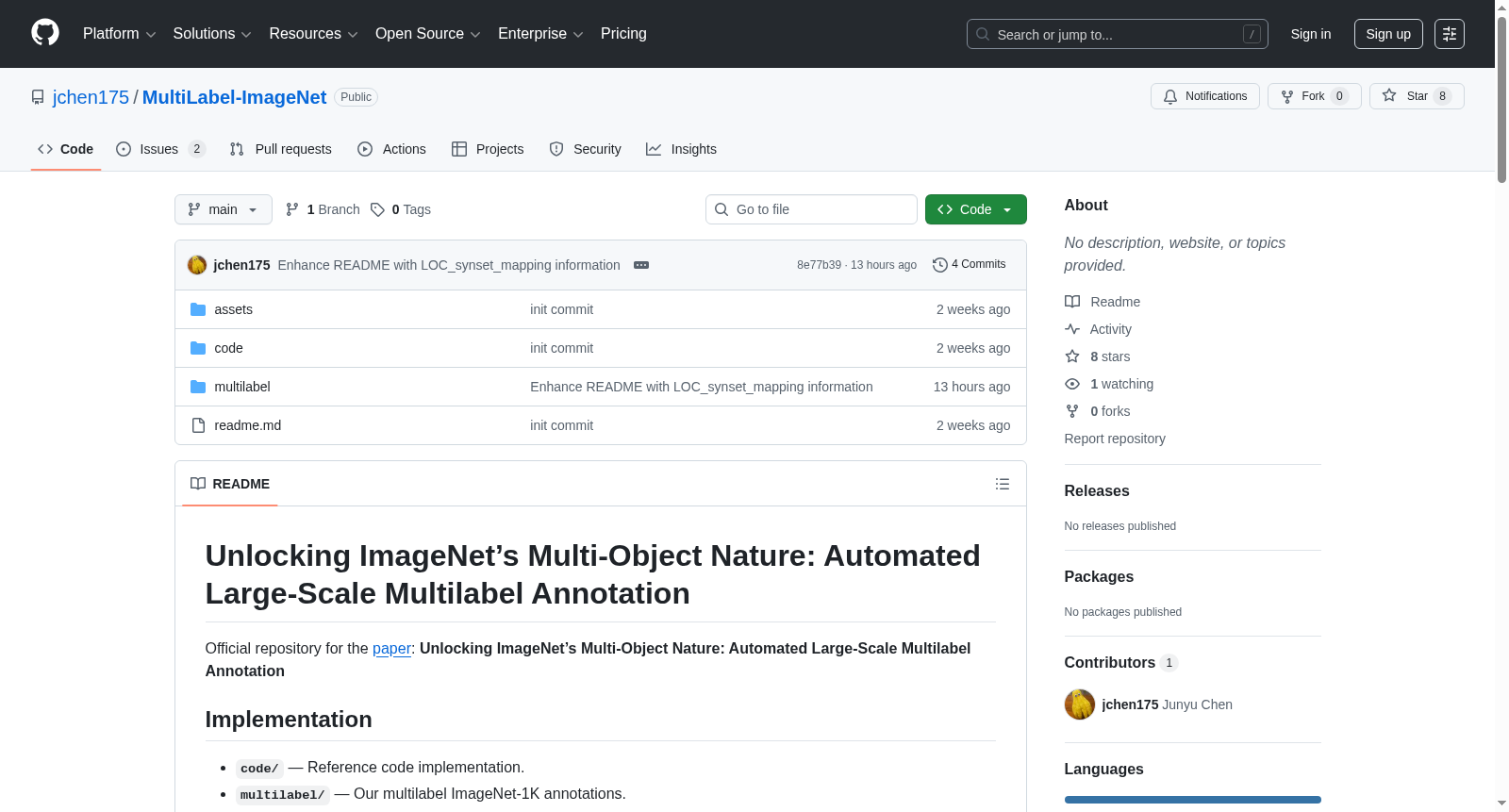Select the README tab in file viewer
Screen dimensions: 1509x812
click(x=230, y=484)
